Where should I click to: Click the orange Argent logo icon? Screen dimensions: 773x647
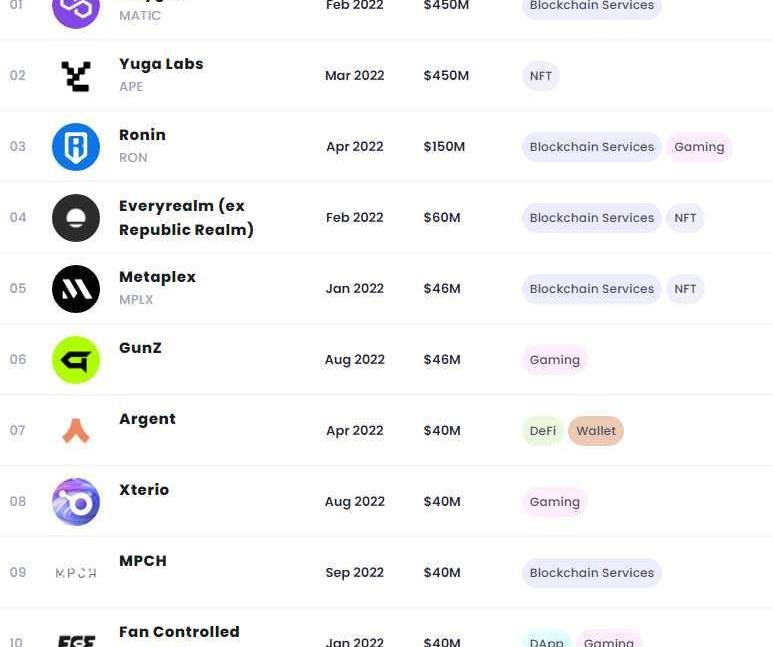76,431
